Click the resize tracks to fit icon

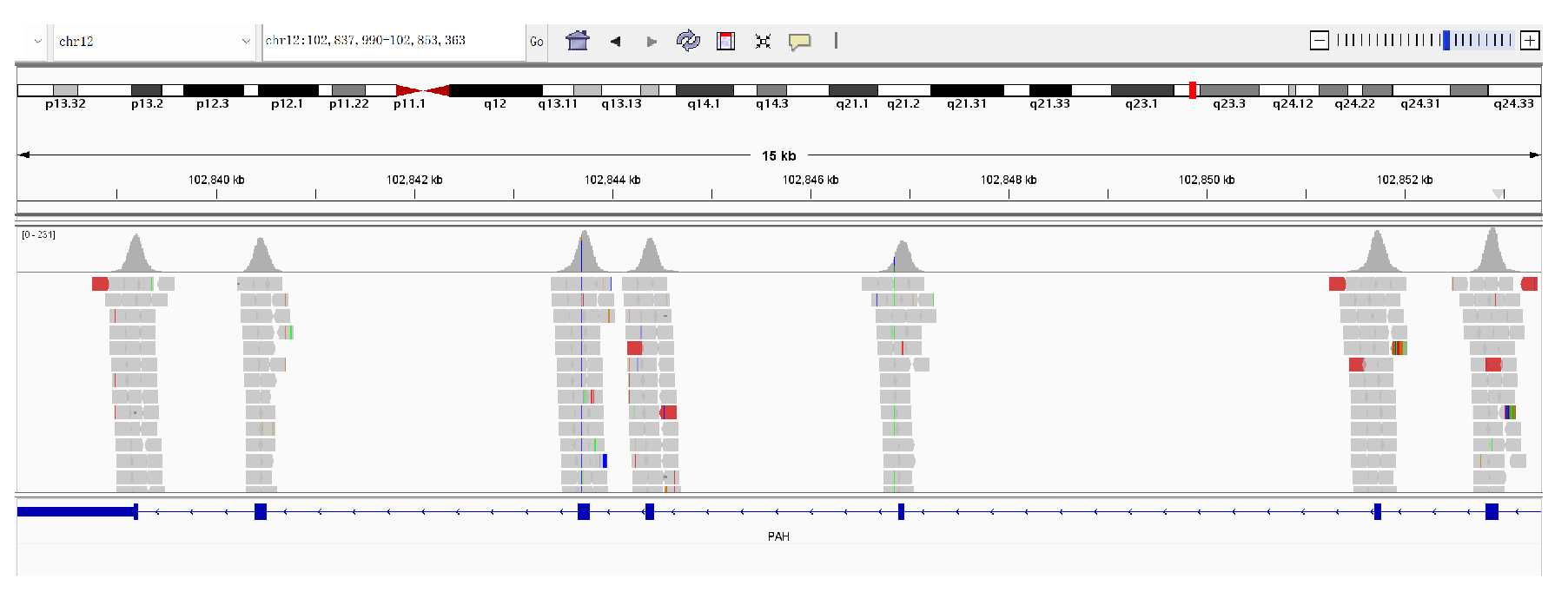(x=763, y=41)
